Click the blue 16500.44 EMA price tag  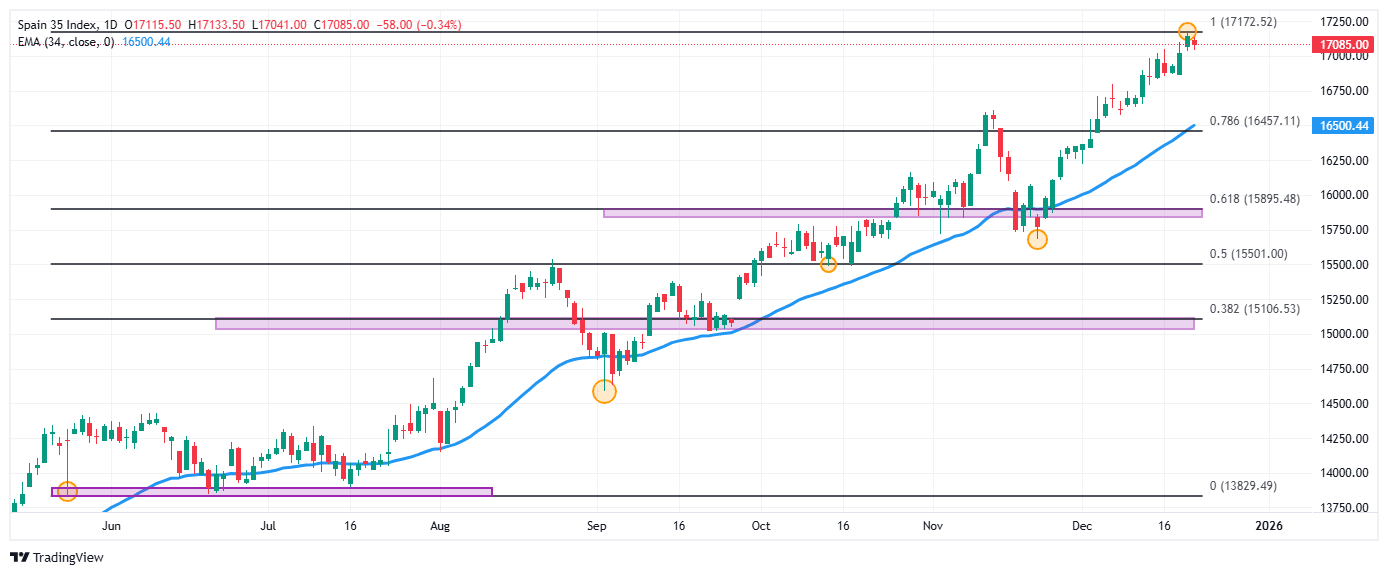coord(1343,126)
